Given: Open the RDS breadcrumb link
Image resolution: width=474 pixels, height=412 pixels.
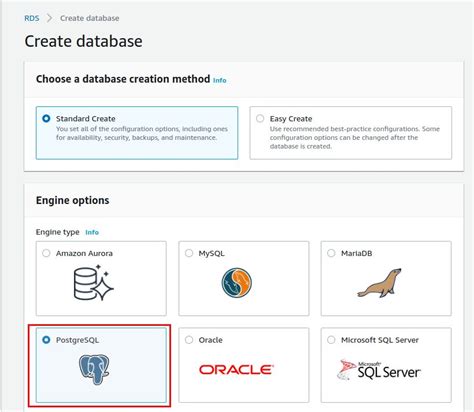Looking at the screenshot, I should 32,18.
